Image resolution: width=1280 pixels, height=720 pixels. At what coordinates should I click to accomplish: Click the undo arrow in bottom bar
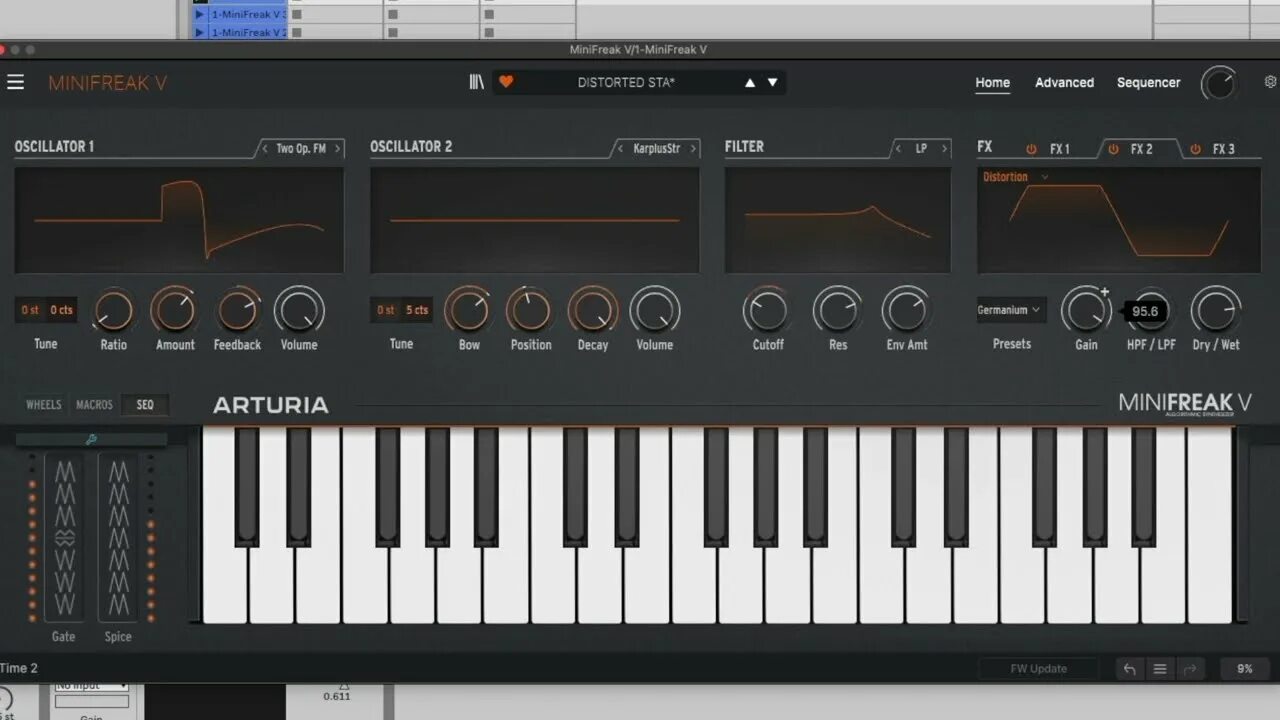pyautogui.click(x=1129, y=669)
